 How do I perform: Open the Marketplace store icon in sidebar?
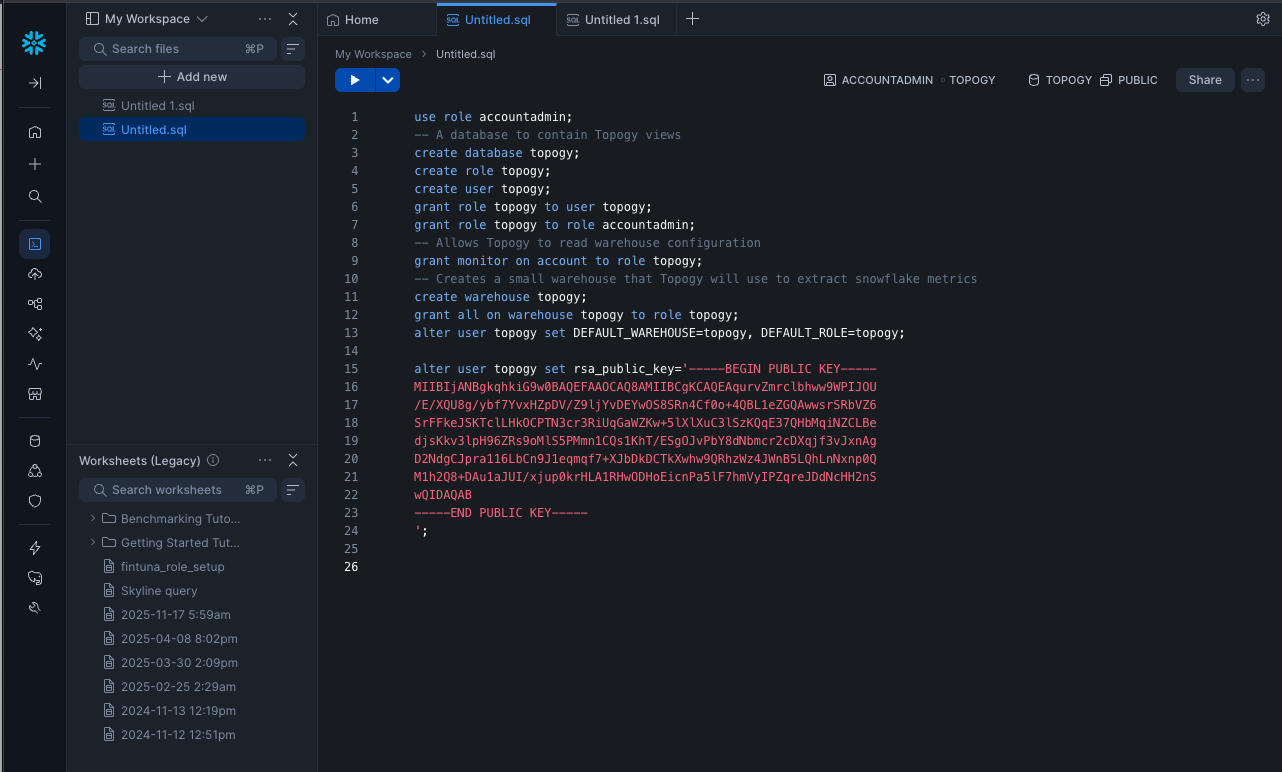pyautogui.click(x=35, y=394)
